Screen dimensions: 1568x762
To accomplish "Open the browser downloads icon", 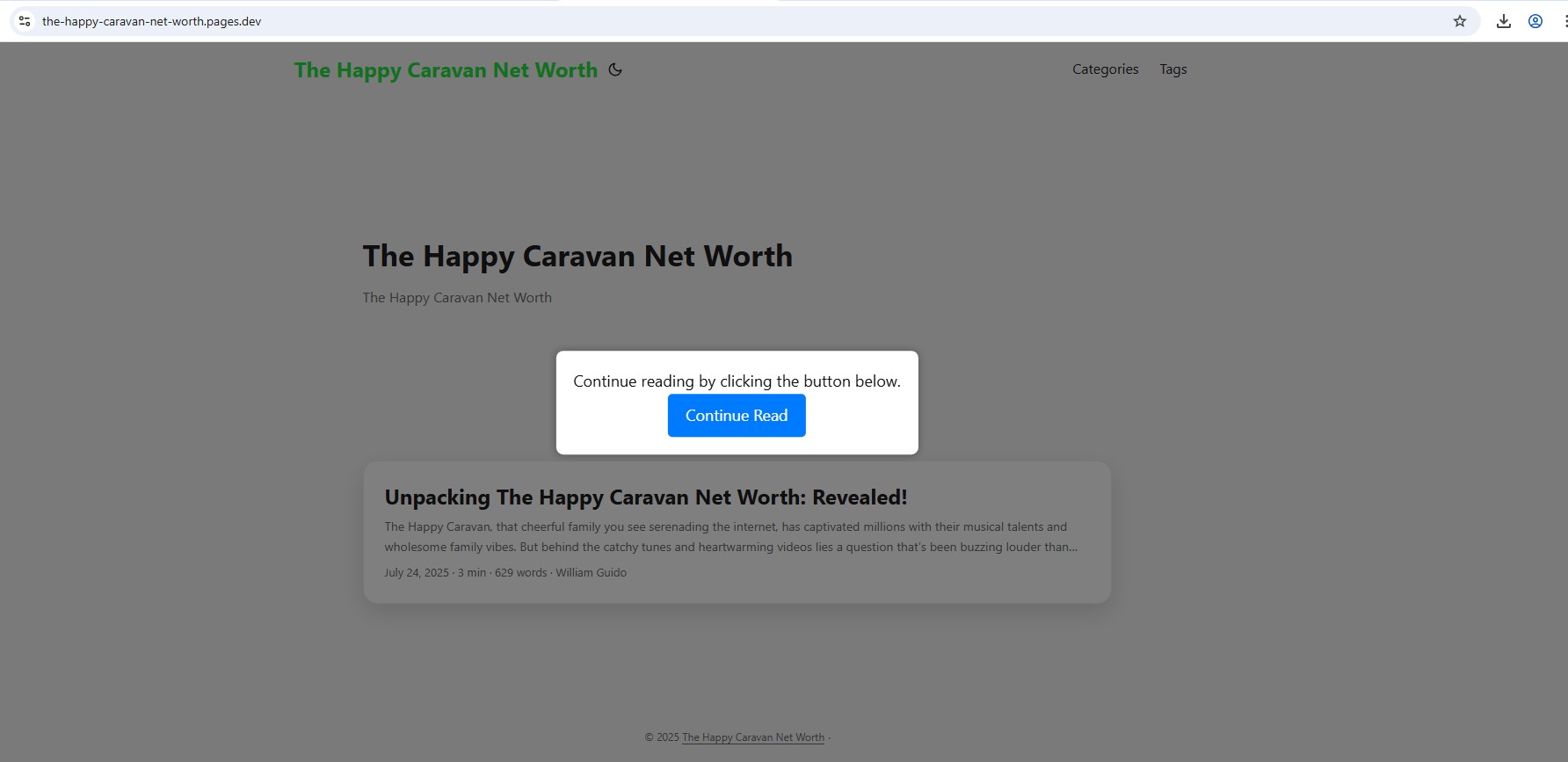I will point(1504,21).
